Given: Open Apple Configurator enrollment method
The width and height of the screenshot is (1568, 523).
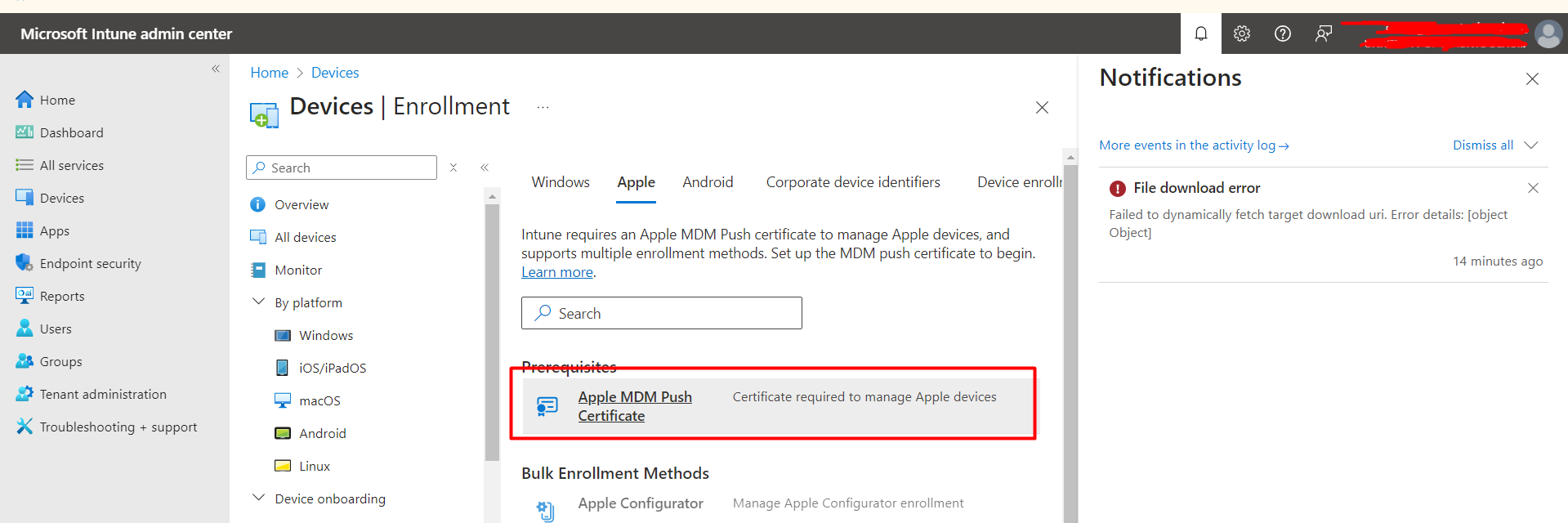Looking at the screenshot, I should point(641,503).
